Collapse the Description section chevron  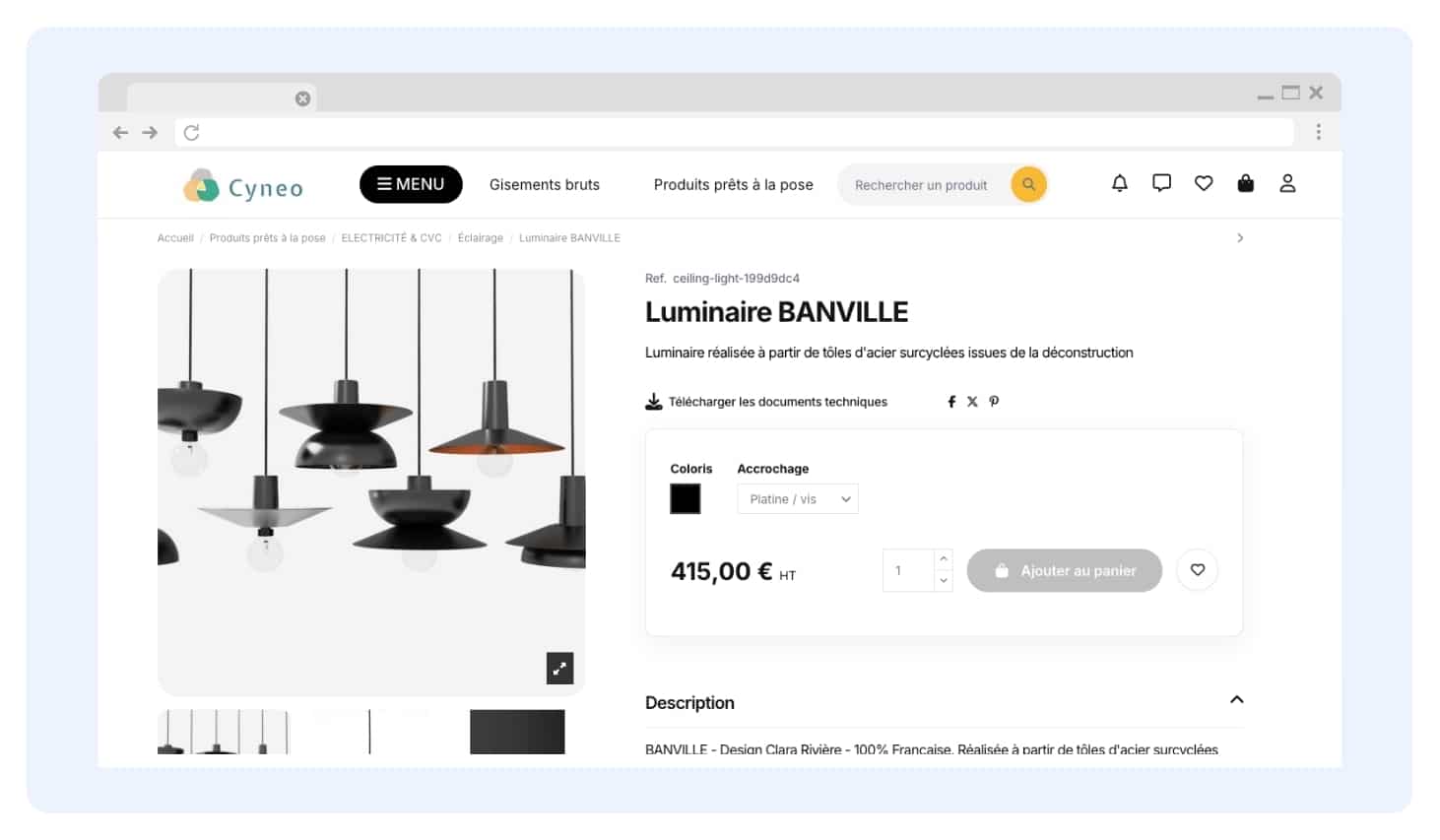point(1237,699)
